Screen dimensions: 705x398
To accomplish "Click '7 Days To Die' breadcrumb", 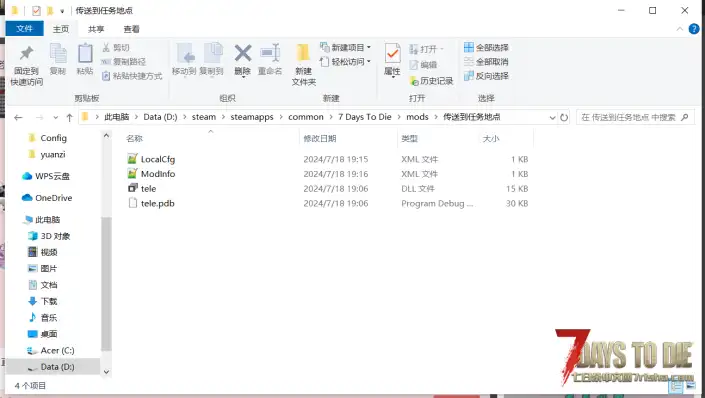I will coord(365,117).
